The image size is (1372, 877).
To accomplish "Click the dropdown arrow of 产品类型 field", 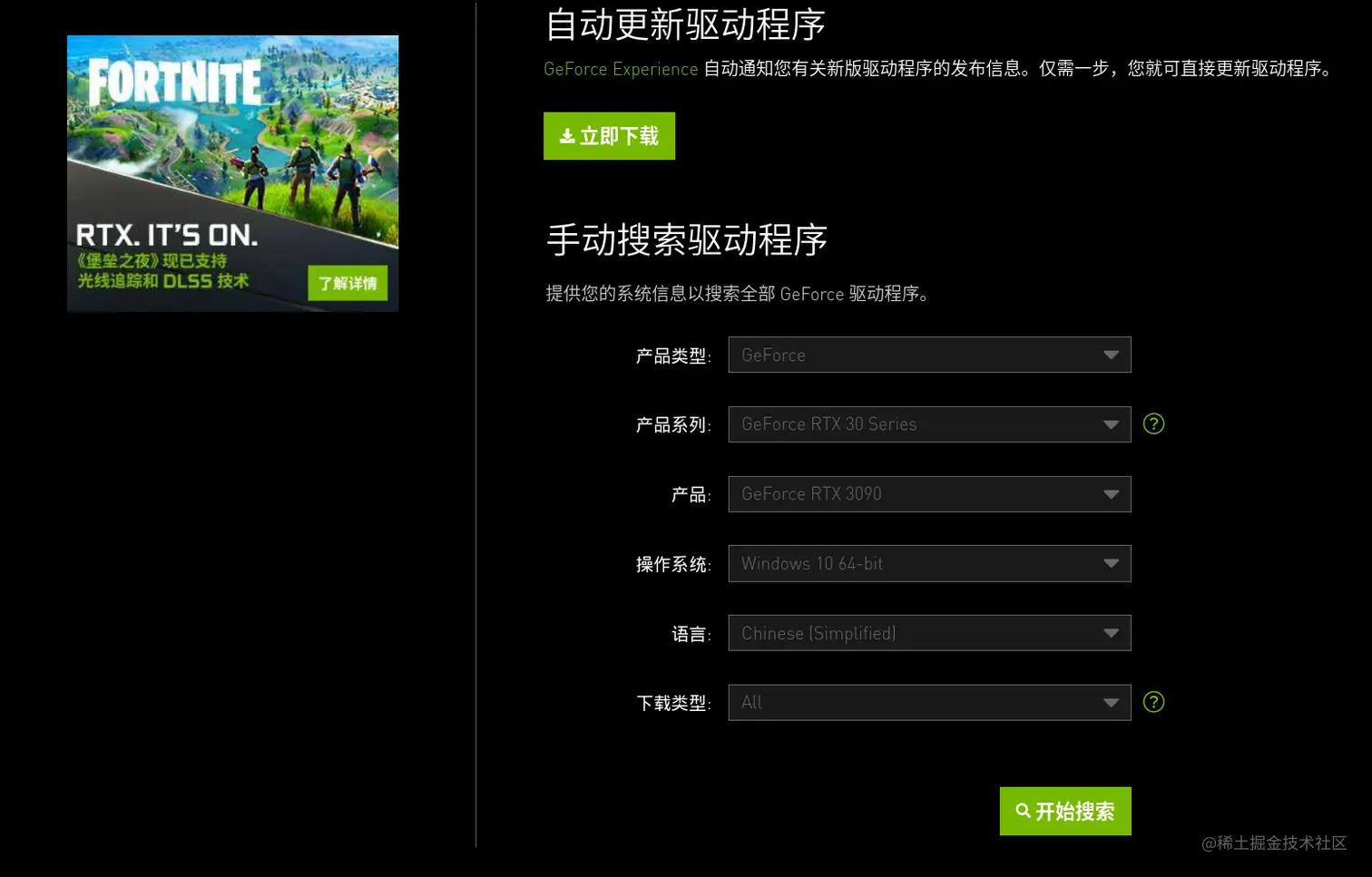I will click(1111, 355).
